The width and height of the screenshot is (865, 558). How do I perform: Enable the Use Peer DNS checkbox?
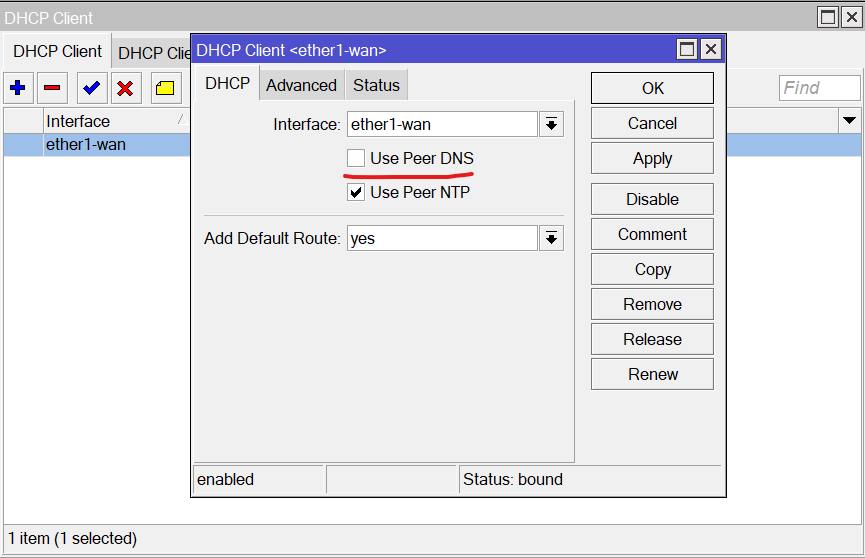click(356, 158)
